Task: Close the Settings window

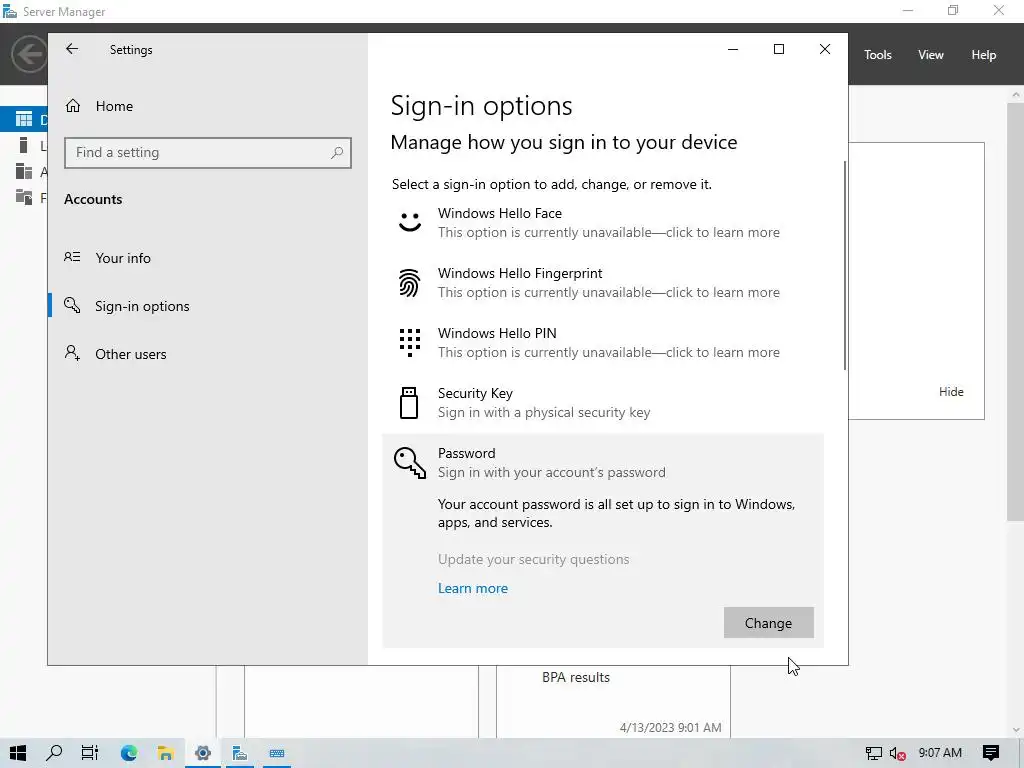Action: [x=825, y=49]
